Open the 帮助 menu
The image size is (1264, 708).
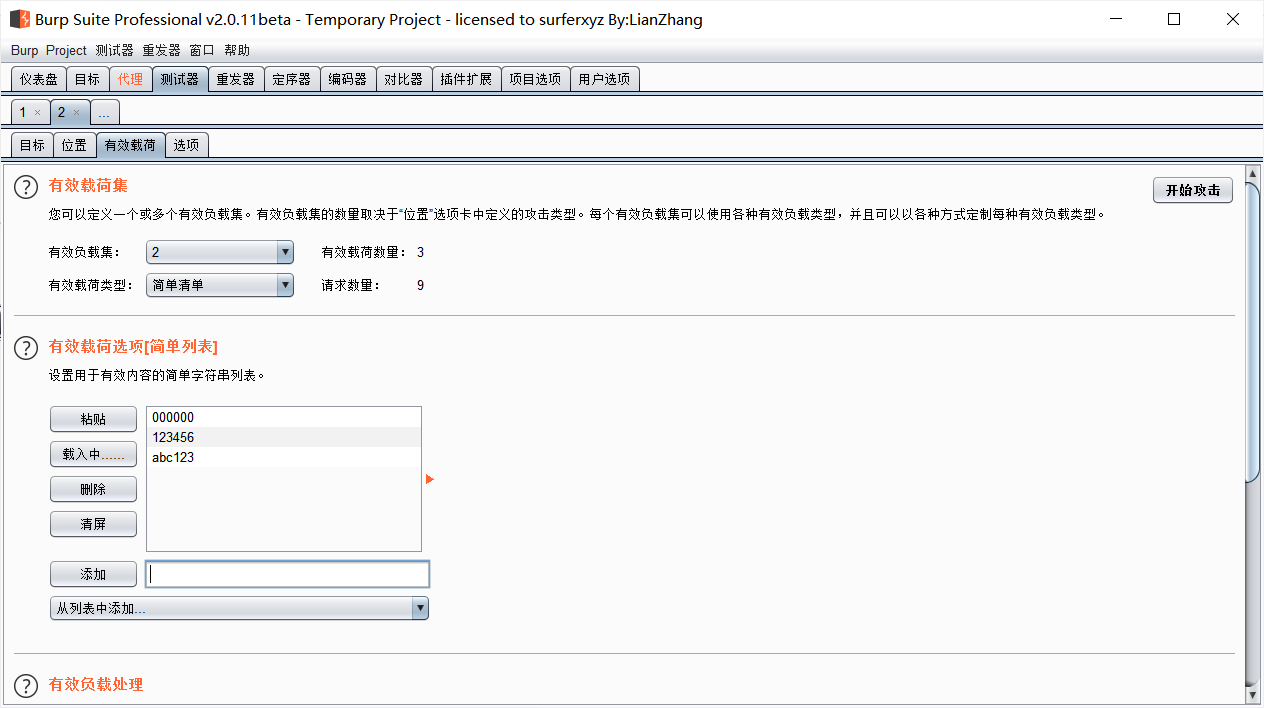pyautogui.click(x=237, y=50)
